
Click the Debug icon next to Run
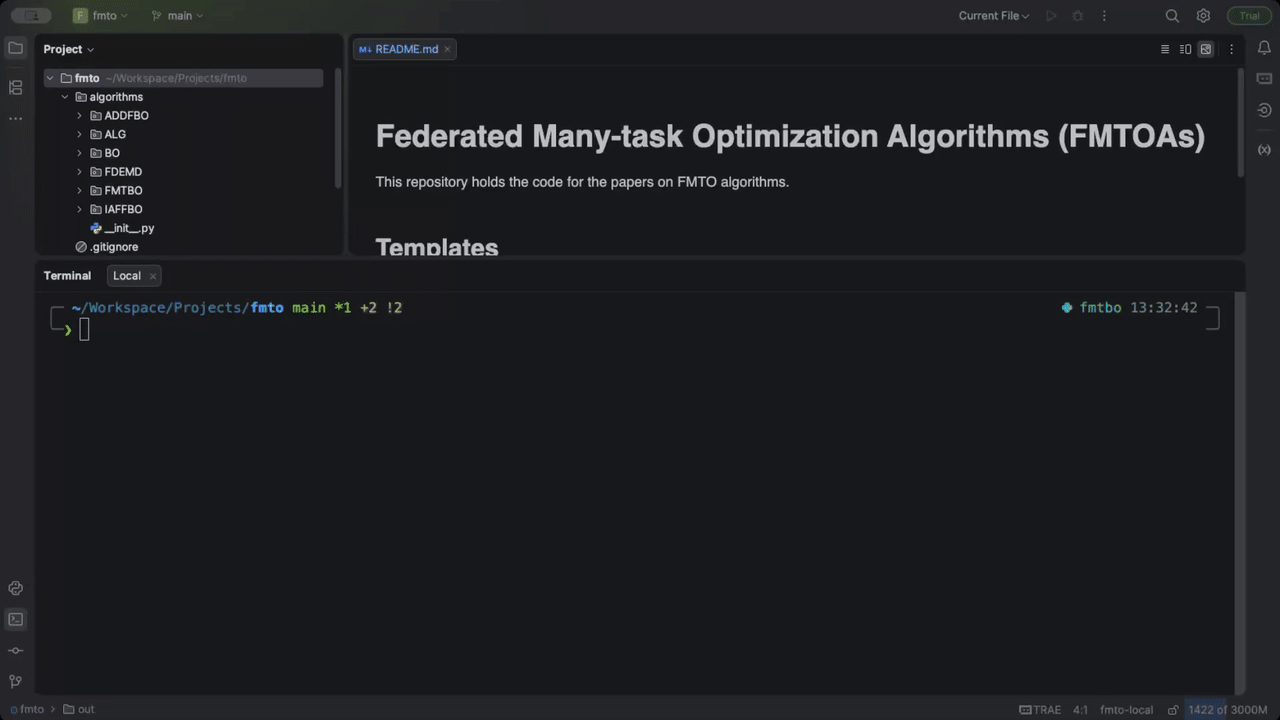tap(1077, 15)
